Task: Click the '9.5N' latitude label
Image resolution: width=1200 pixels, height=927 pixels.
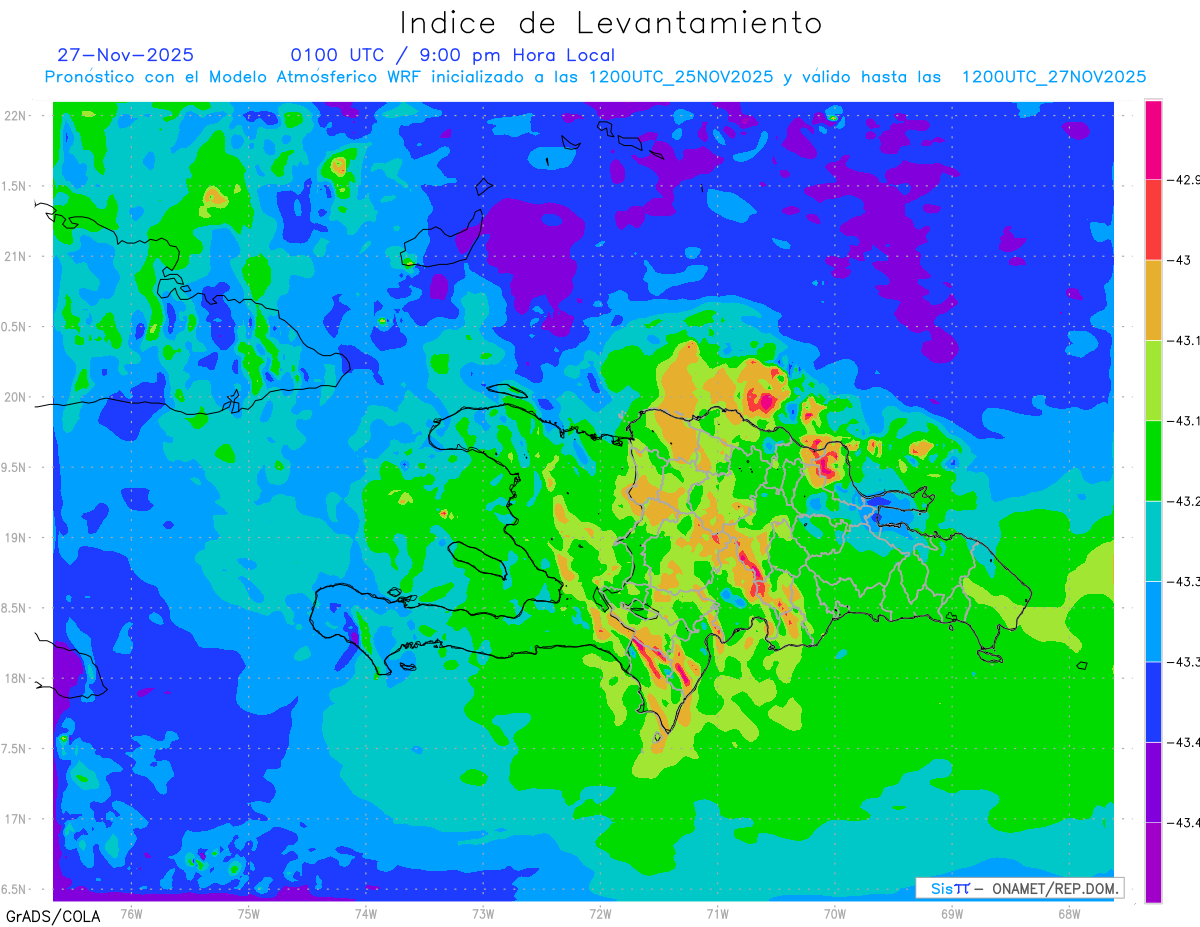Action: coord(13,467)
